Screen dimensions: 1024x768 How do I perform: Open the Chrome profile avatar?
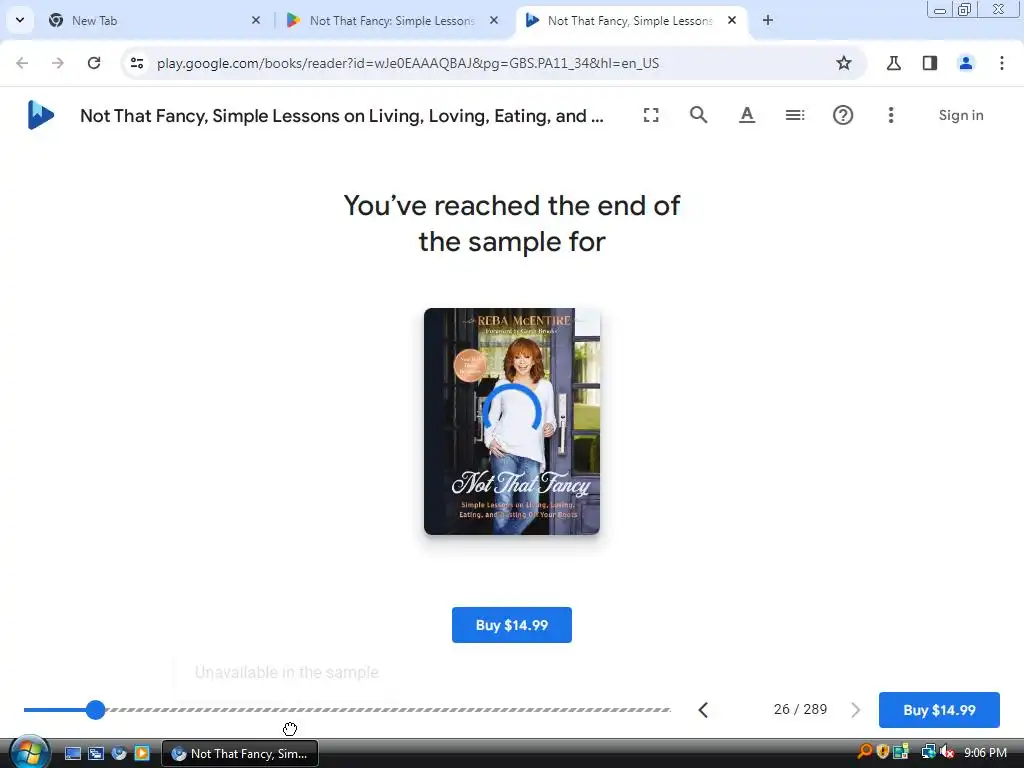pos(965,63)
